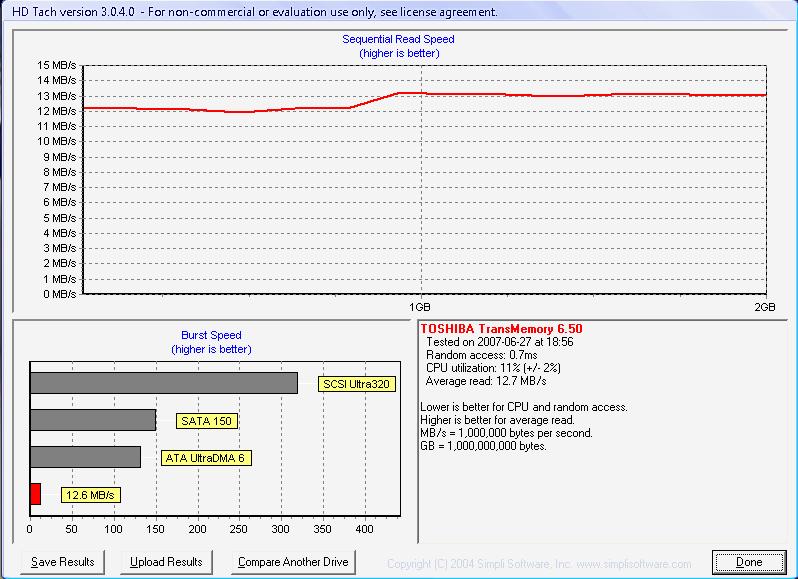Click the gray ATA UltraDMA 6 bar
This screenshot has height=579, width=798.
point(85,457)
